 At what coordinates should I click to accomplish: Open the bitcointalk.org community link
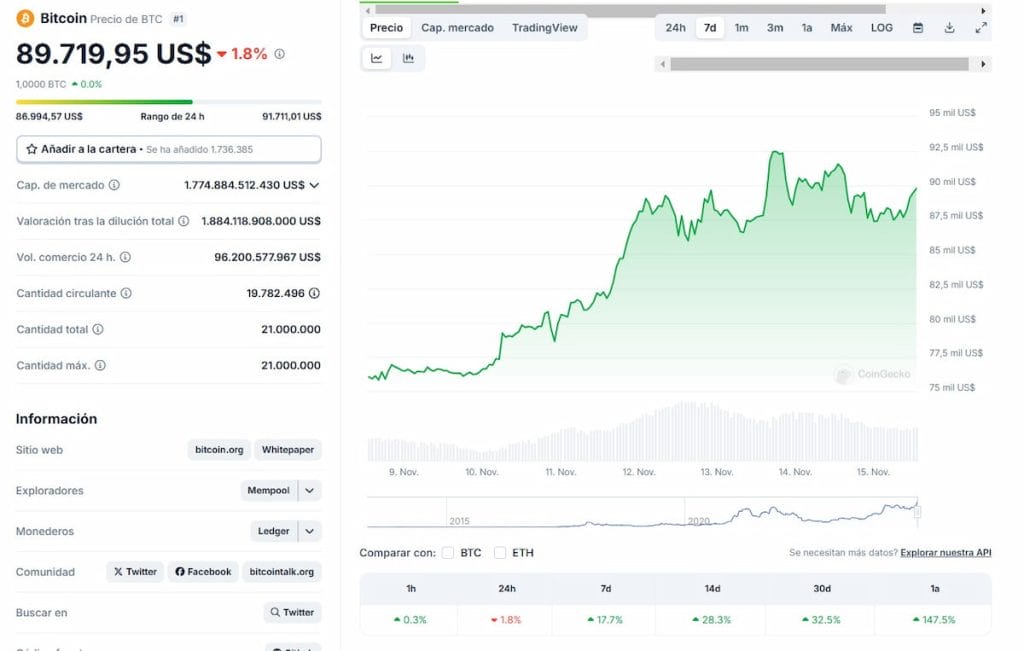point(281,572)
